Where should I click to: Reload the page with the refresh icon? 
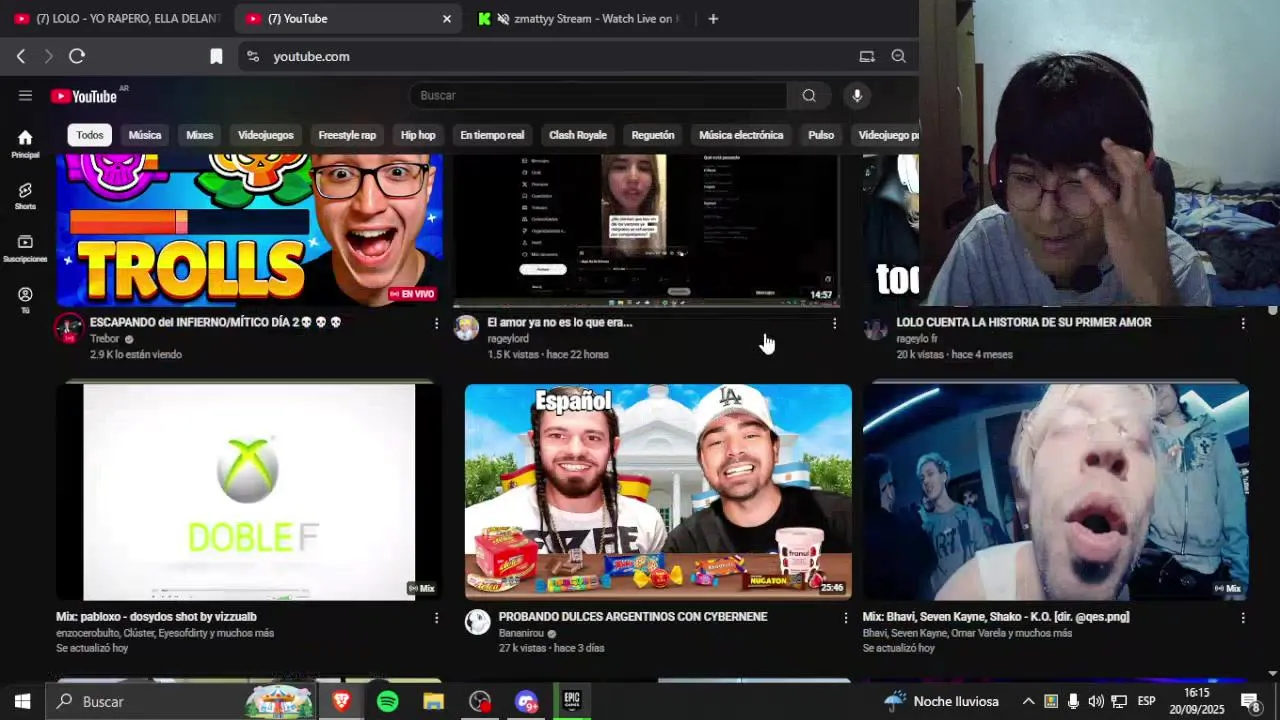[x=77, y=57]
